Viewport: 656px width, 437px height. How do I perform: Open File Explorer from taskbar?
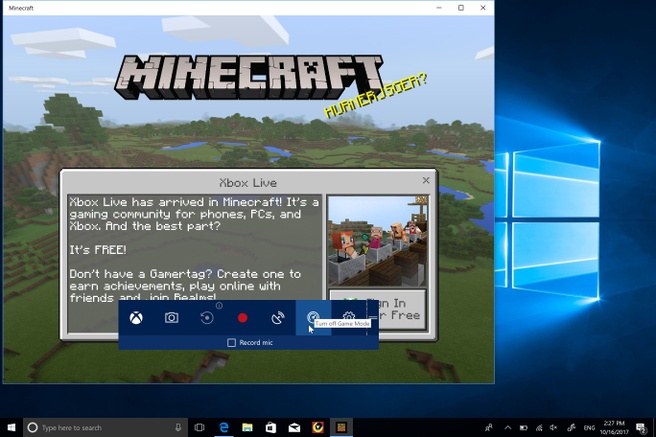(x=247, y=427)
